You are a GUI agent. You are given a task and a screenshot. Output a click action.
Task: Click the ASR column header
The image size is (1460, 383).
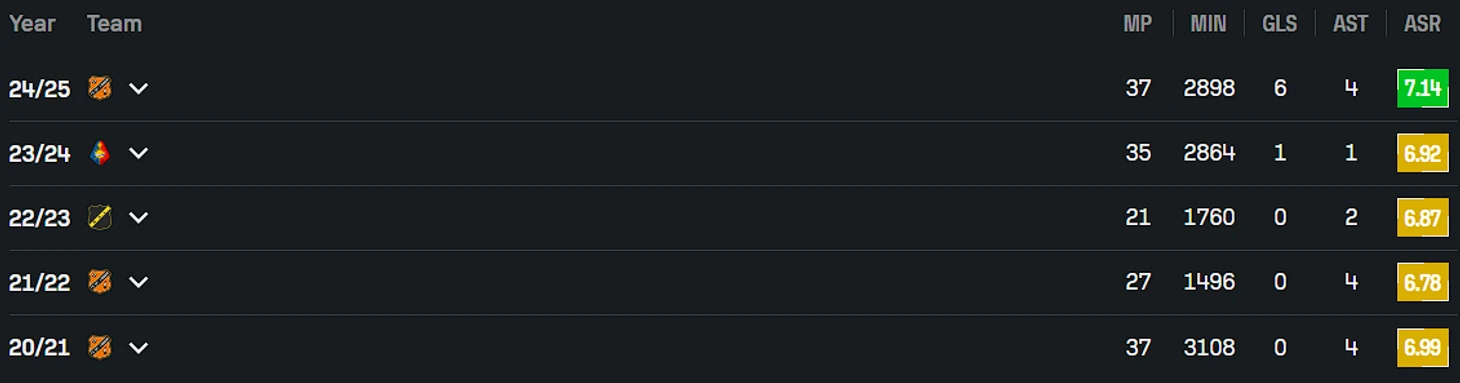point(1422,24)
